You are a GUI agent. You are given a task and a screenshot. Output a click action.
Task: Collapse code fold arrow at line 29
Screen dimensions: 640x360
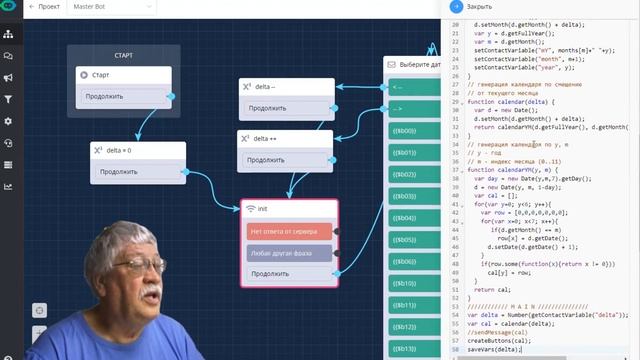(462, 102)
